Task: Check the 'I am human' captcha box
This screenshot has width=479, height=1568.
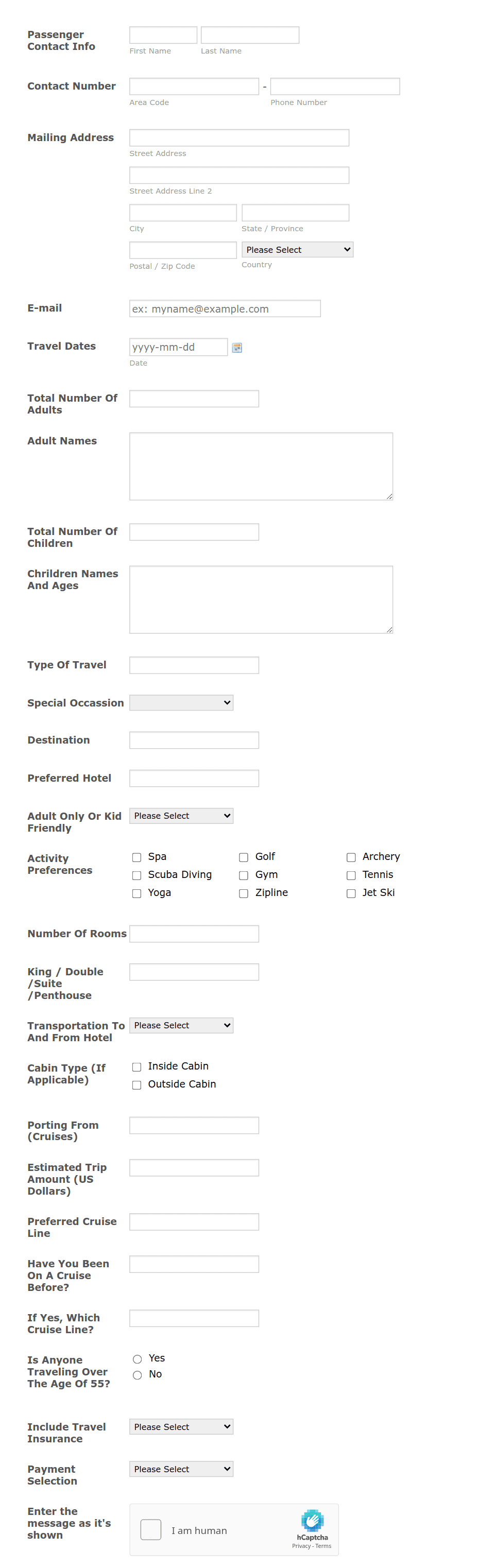Action: tap(150, 1529)
